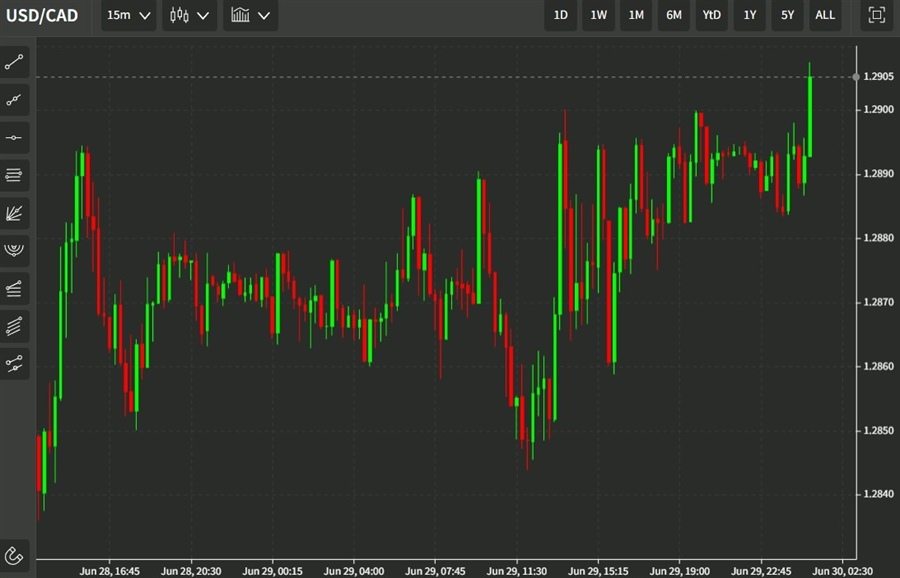Switch to the 1W time range
Image resolution: width=900 pixels, height=578 pixels.
click(598, 15)
